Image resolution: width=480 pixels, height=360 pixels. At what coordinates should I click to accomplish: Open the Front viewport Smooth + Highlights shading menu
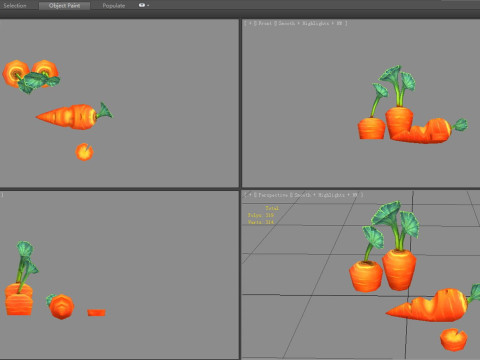[x=310, y=23]
